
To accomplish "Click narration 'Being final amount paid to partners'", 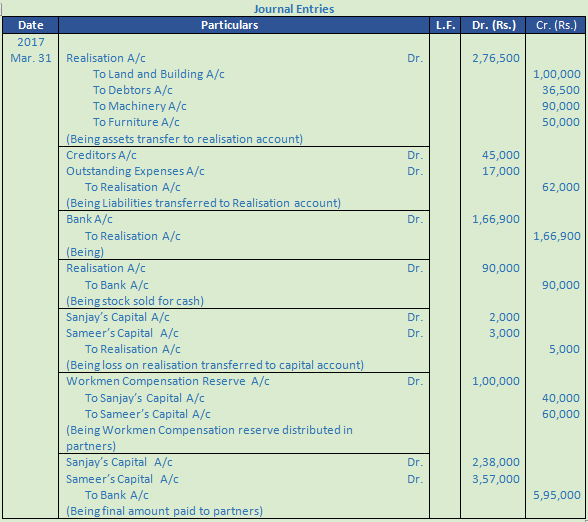I will (164, 512).
